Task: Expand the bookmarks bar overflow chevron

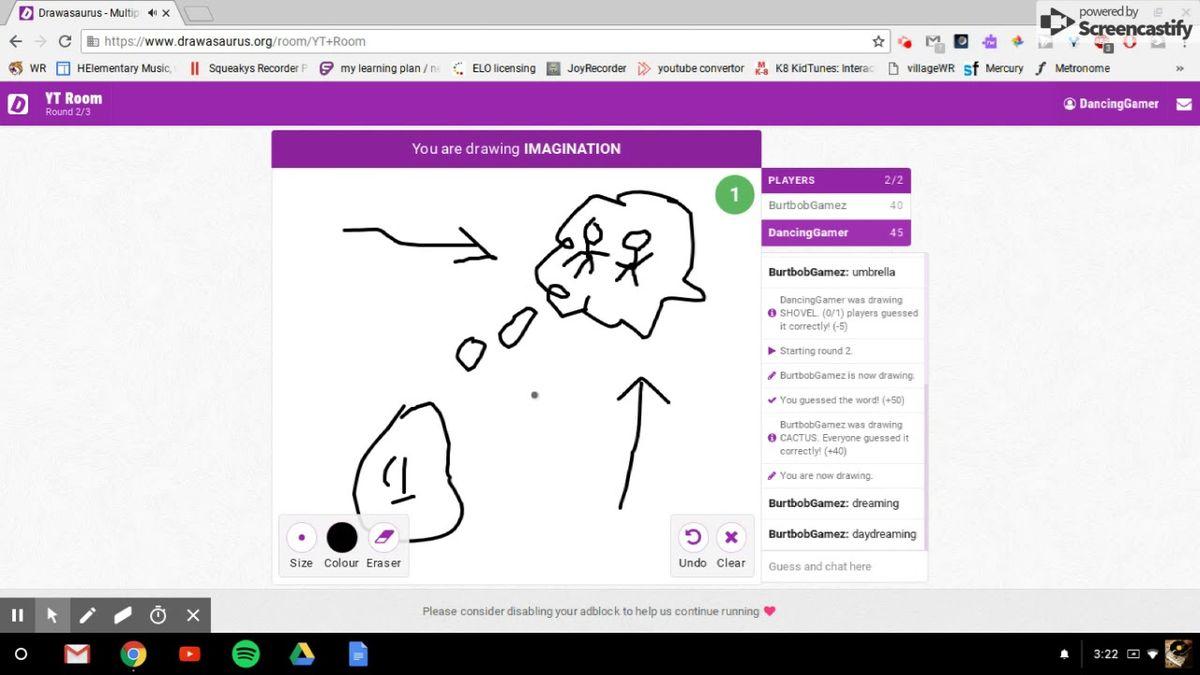Action: click(1180, 68)
